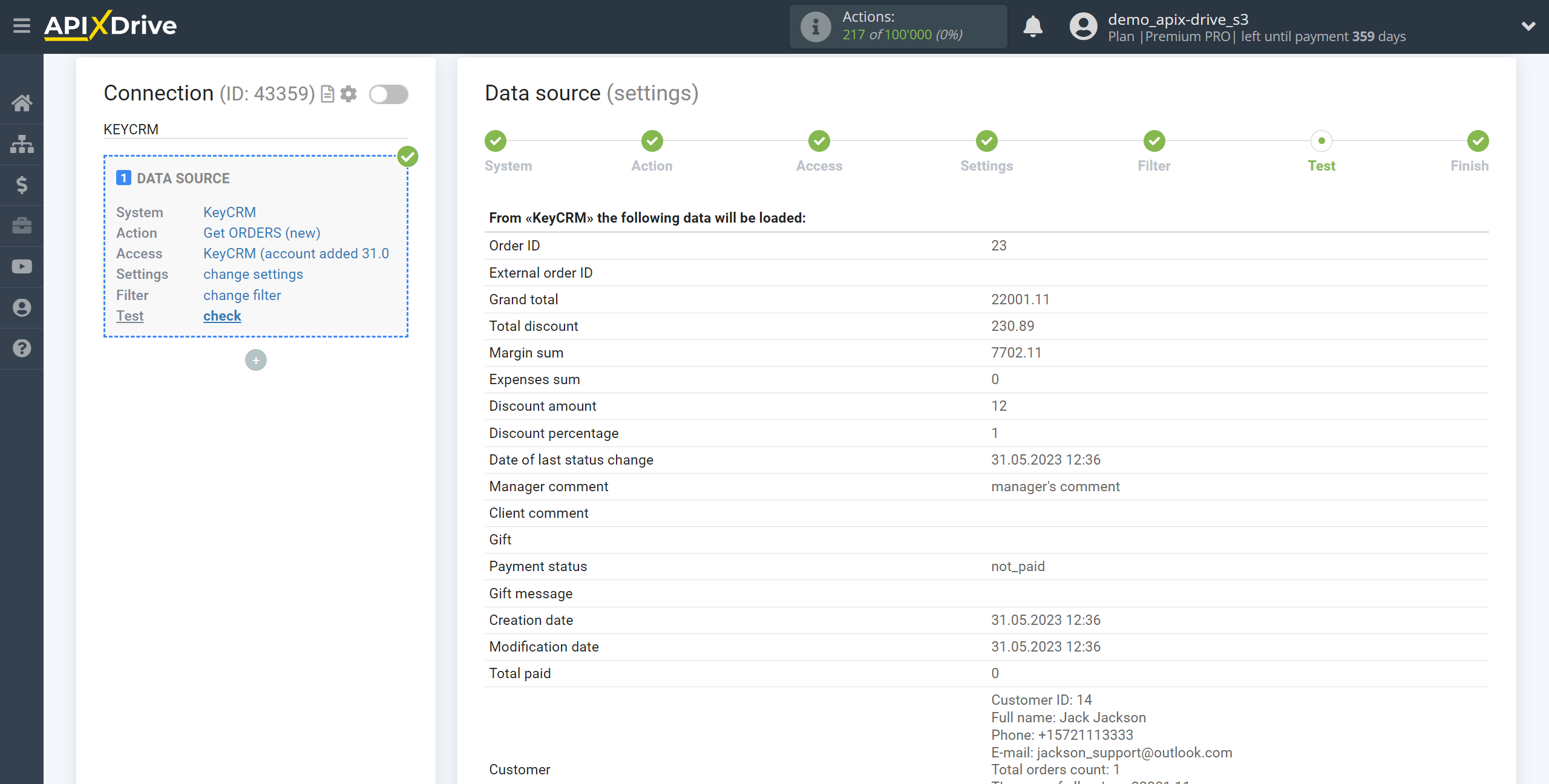Open billing dollar icon in sidebar
1549x784 pixels.
coord(22,185)
